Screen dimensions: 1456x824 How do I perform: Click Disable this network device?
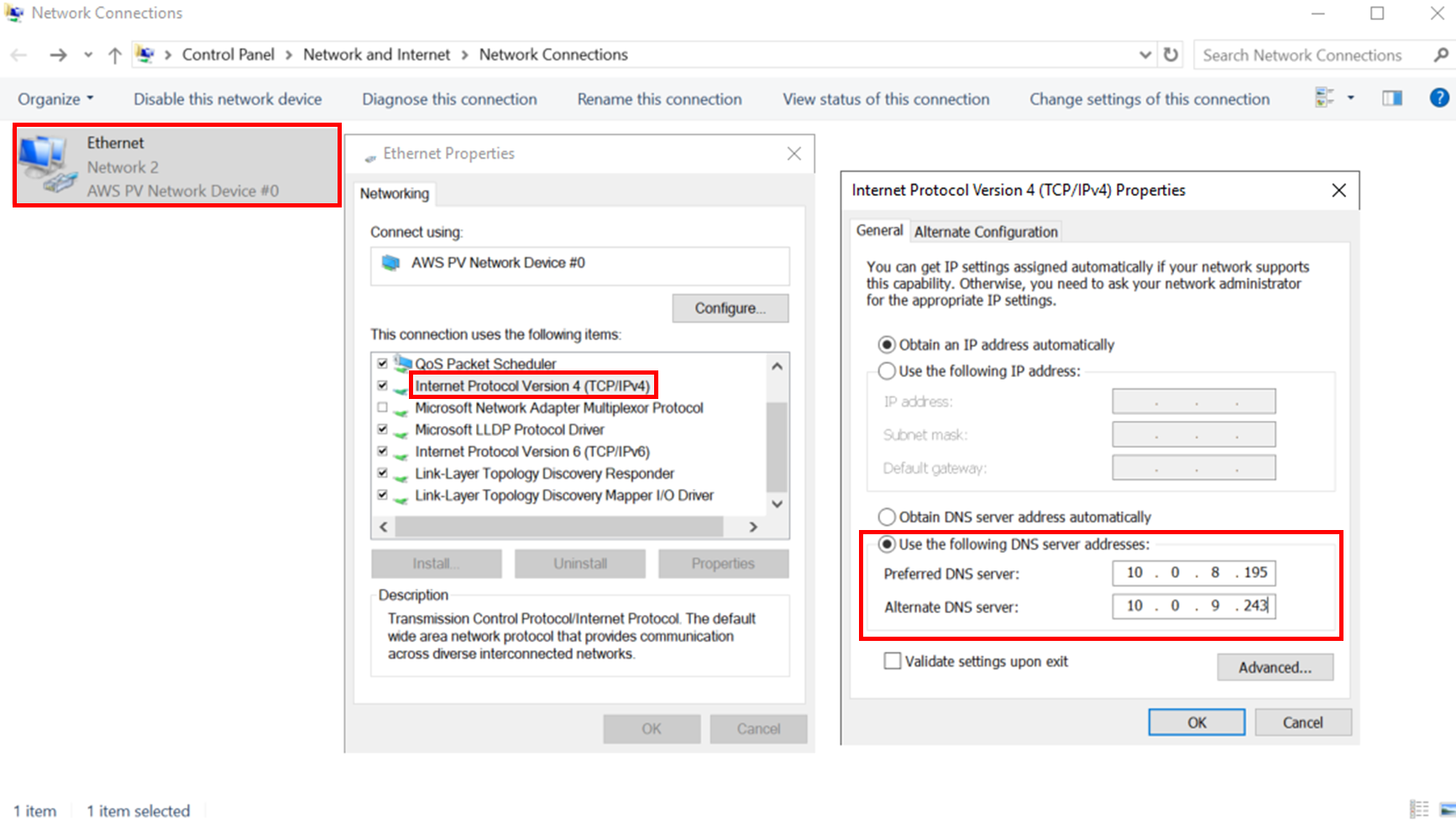(228, 99)
